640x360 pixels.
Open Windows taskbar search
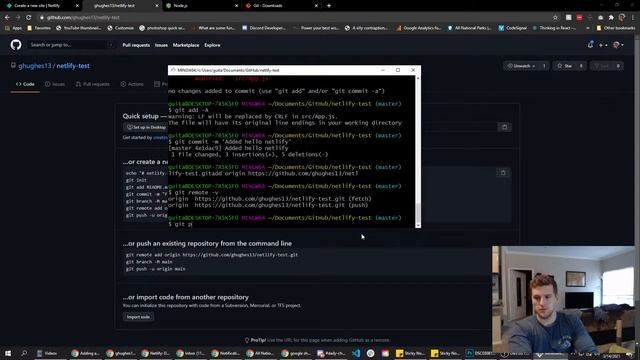click(x=24, y=353)
